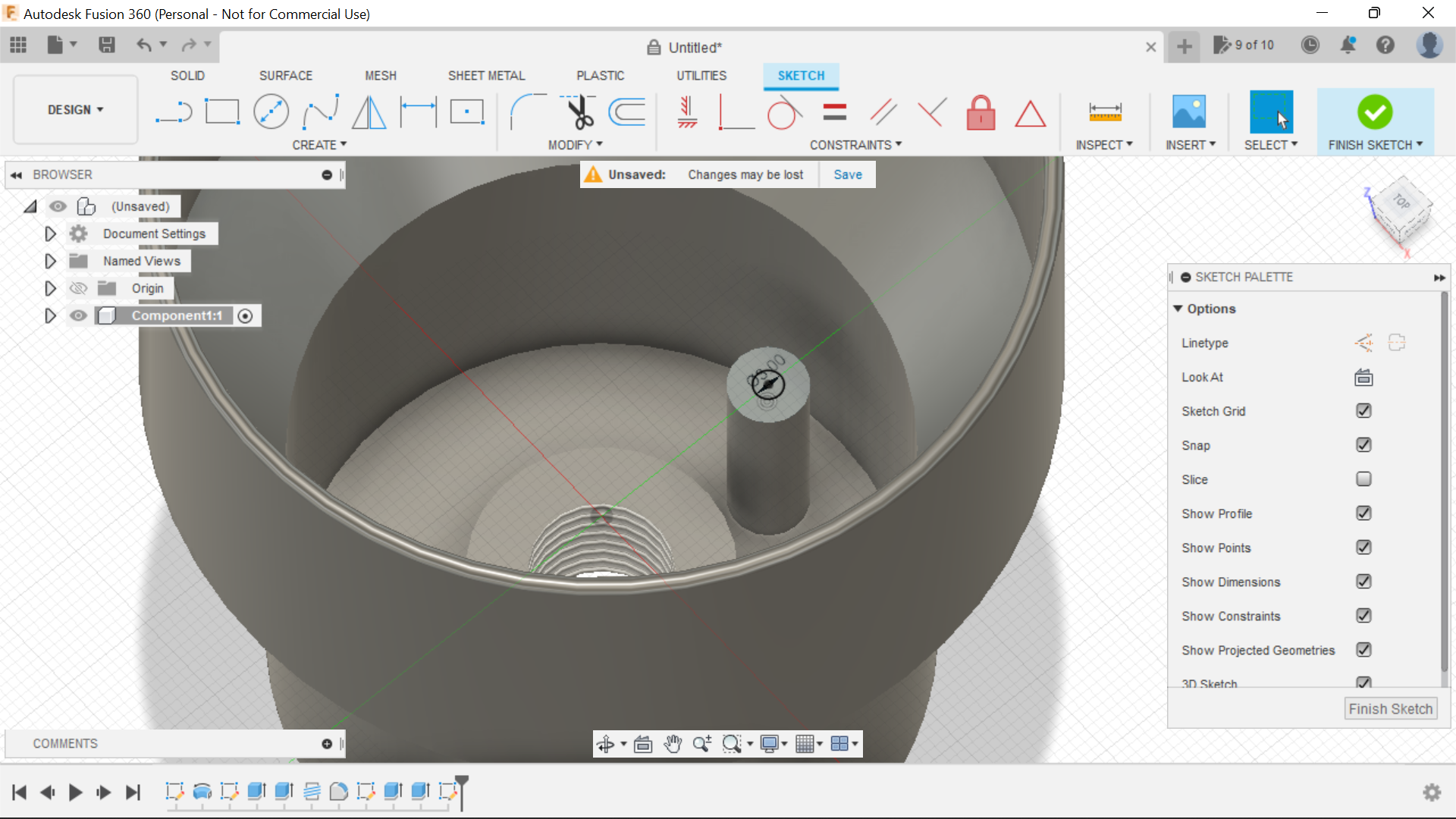Select the Circle sketch tool
The image size is (1456, 819).
(x=271, y=111)
